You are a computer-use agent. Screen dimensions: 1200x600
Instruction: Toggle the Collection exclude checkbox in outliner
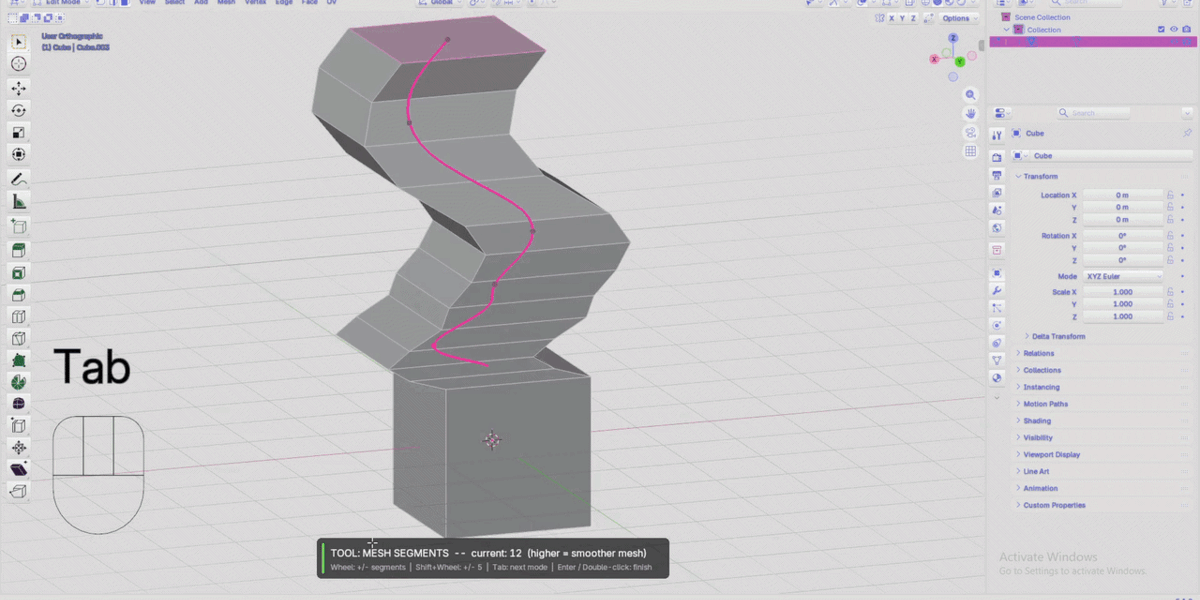1161,29
